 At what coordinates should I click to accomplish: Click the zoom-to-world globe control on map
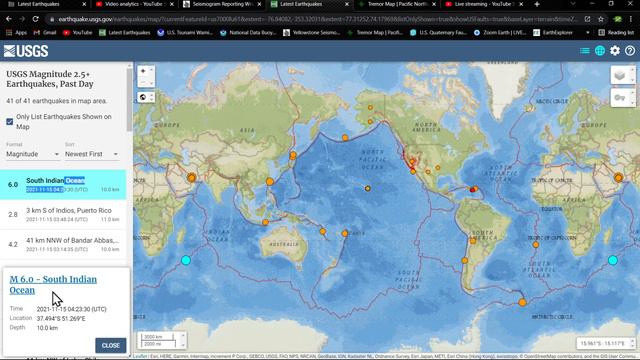pyautogui.click(x=143, y=97)
